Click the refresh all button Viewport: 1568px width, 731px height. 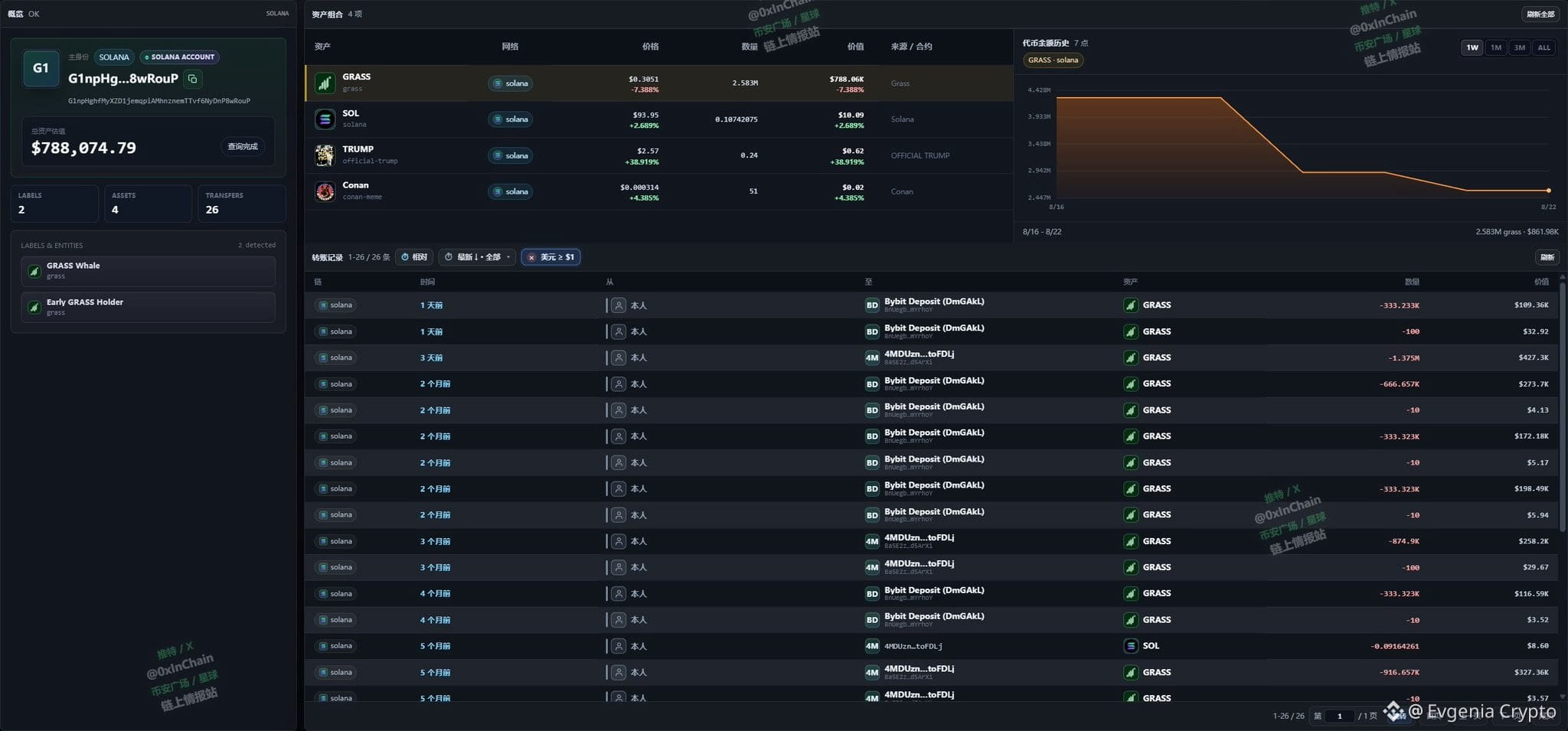tap(1540, 14)
